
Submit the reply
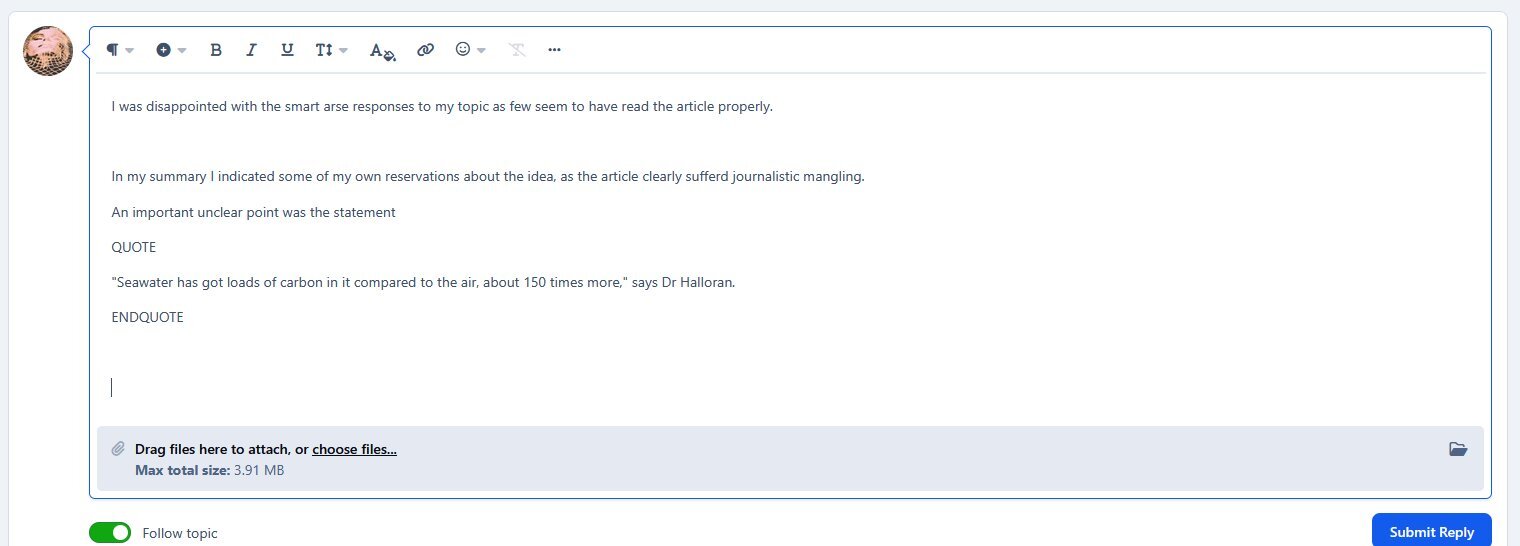pos(1431,531)
